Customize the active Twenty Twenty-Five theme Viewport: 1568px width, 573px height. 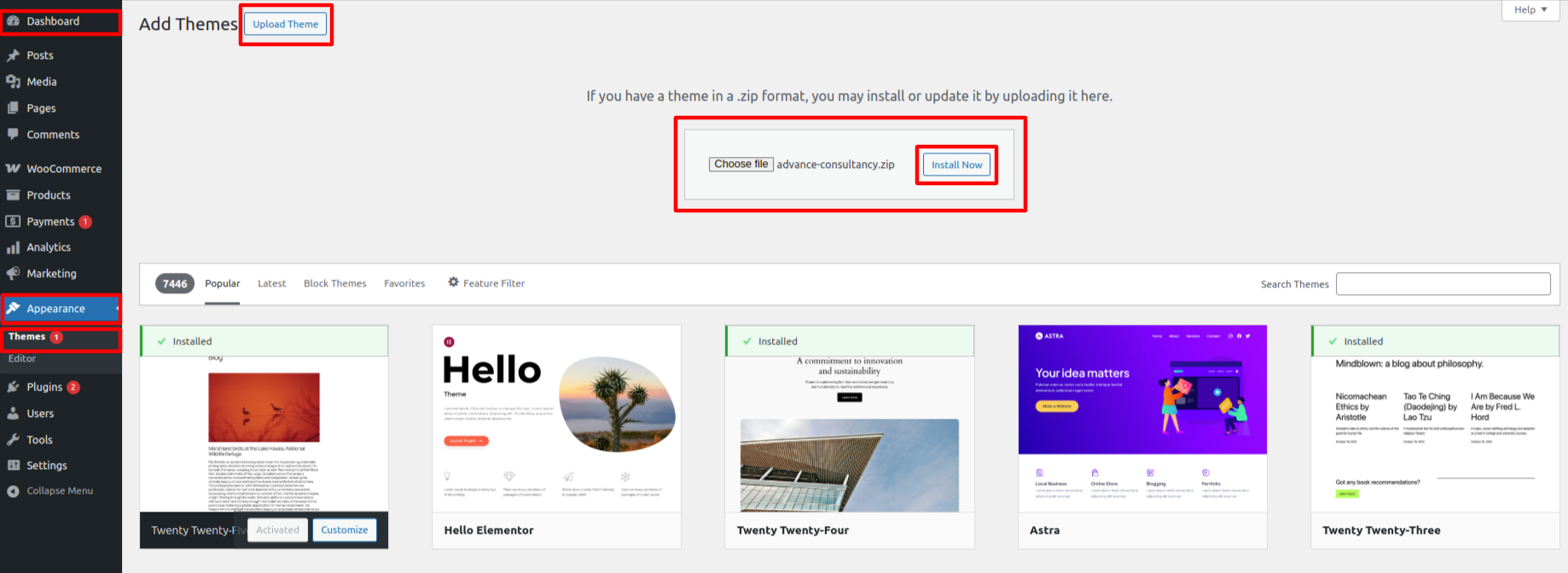click(x=344, y=530)
